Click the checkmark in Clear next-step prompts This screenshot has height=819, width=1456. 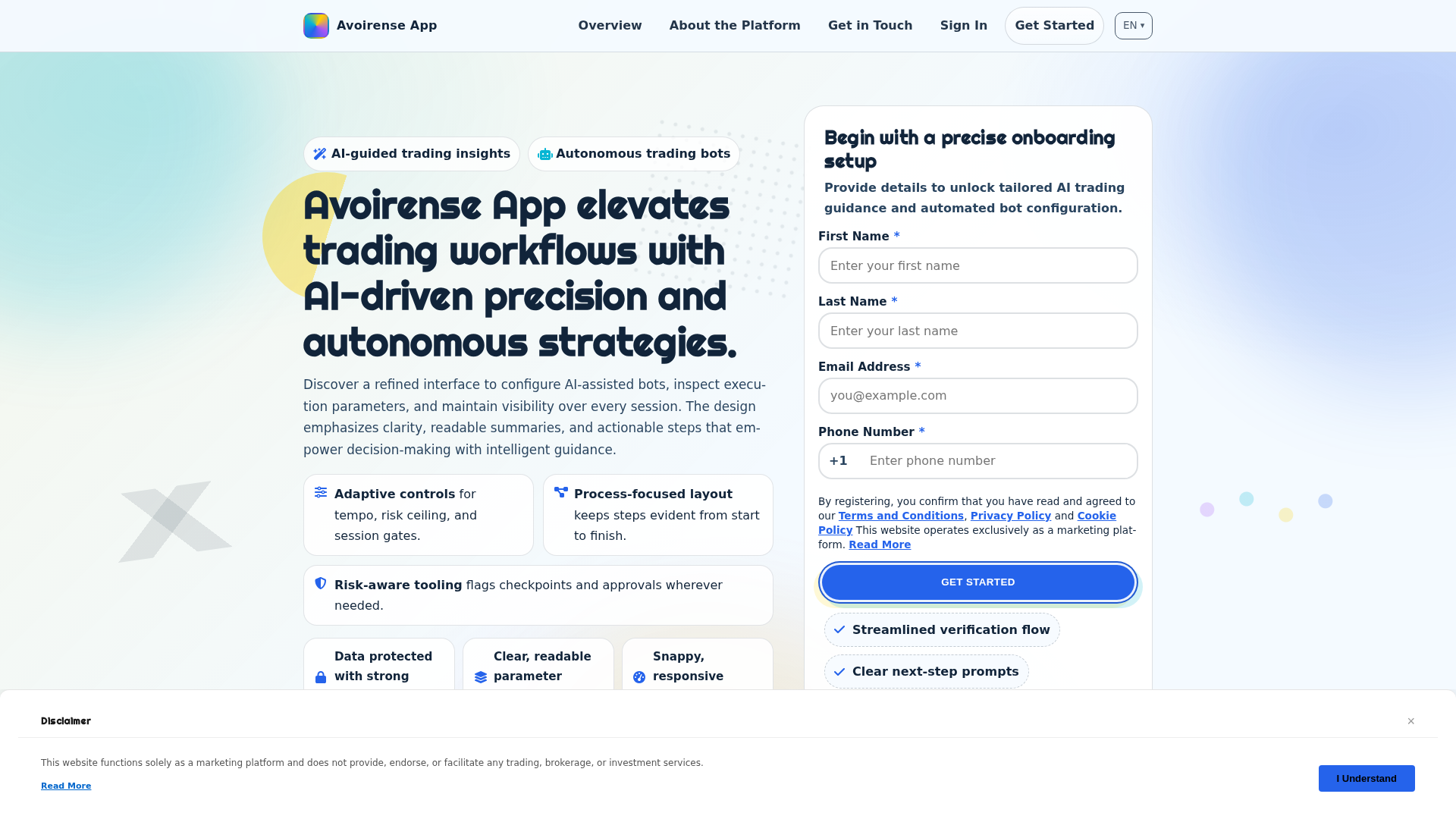point(839,671)
